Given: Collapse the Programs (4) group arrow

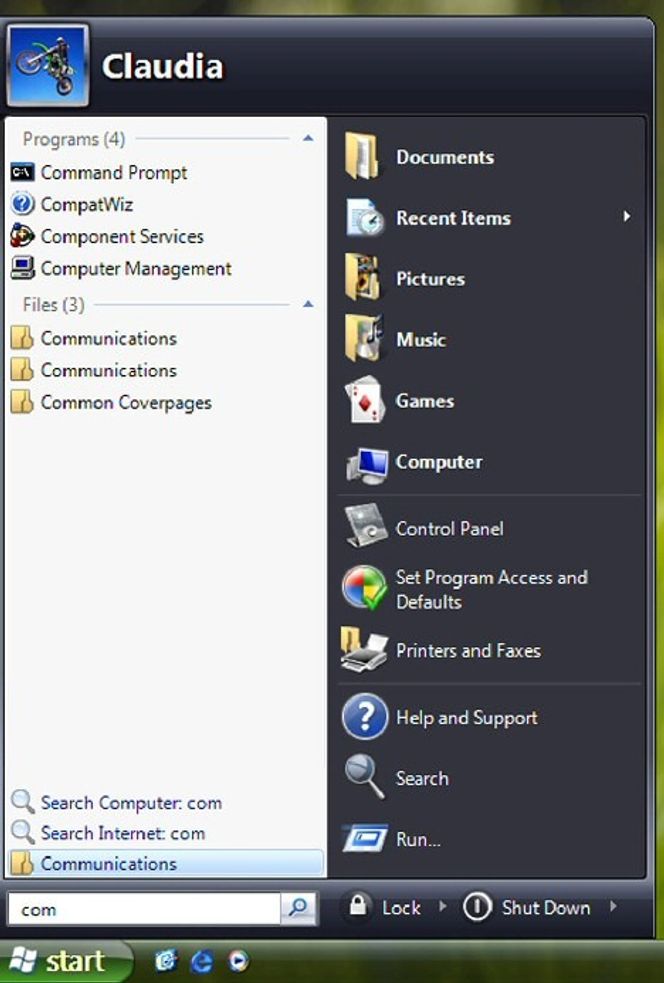Looking at the screenshot, I should coord(308,139).
